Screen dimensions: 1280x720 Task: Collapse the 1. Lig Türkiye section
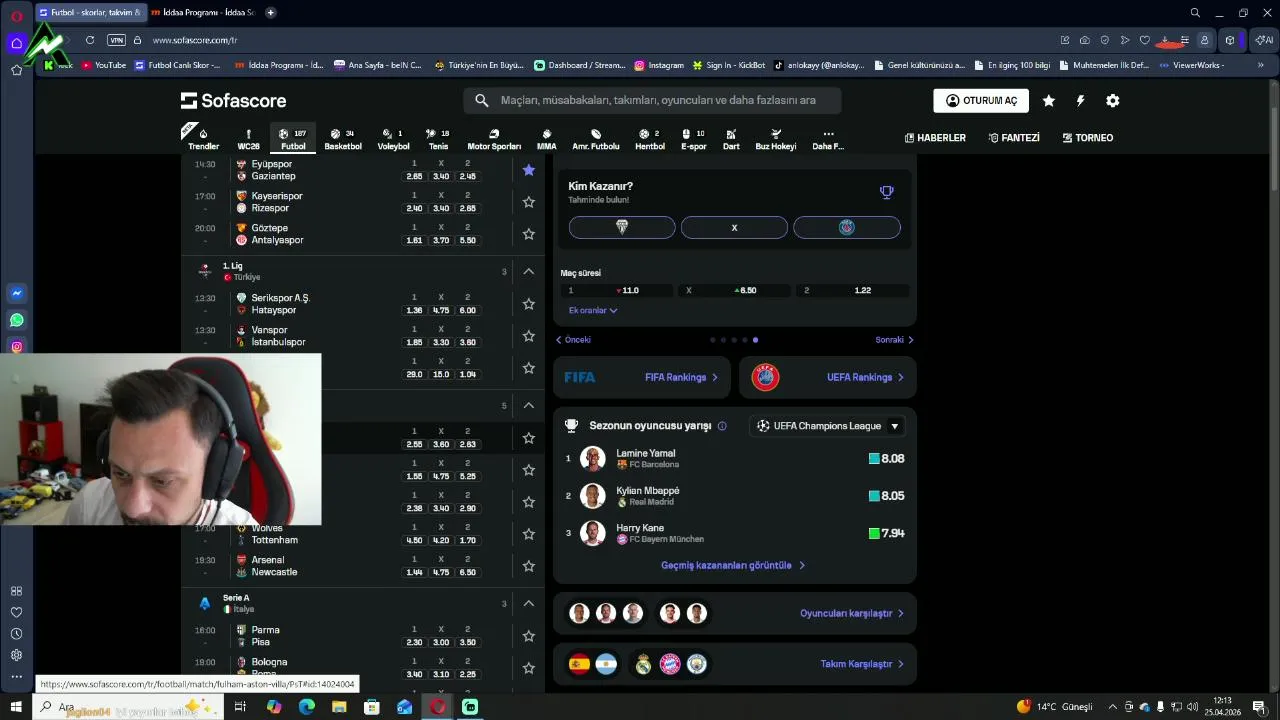pos(528,271)
